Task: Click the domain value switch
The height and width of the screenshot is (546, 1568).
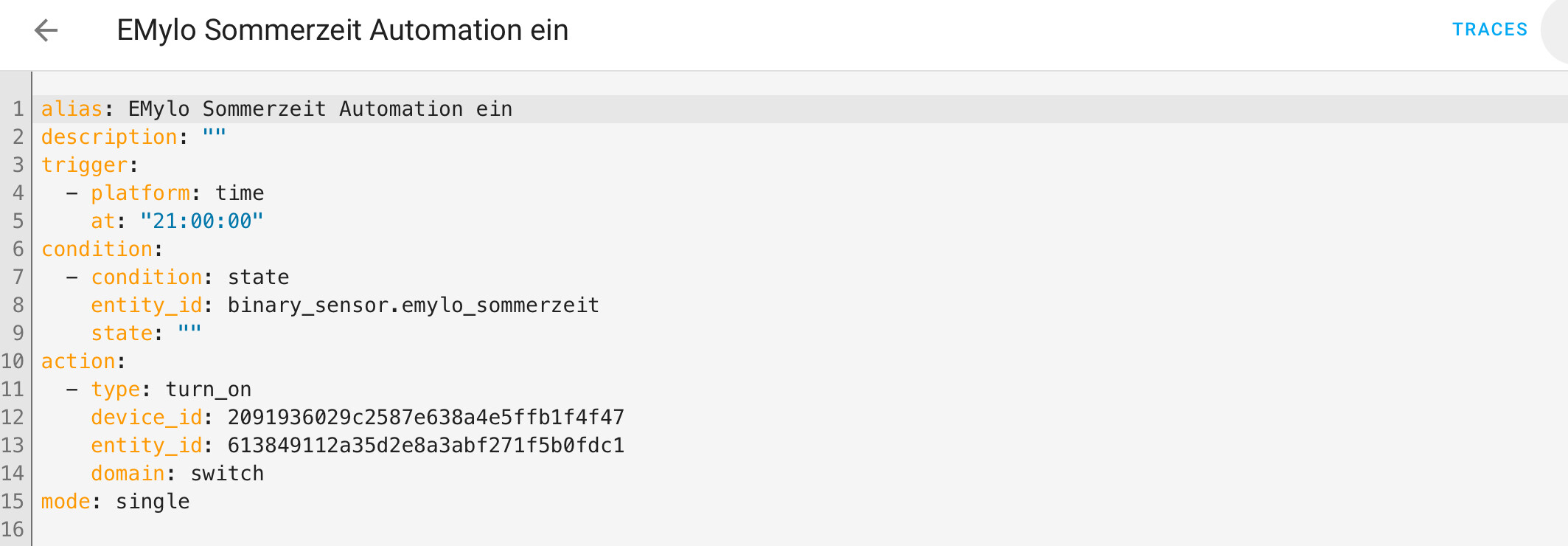Action: (227, 474)
